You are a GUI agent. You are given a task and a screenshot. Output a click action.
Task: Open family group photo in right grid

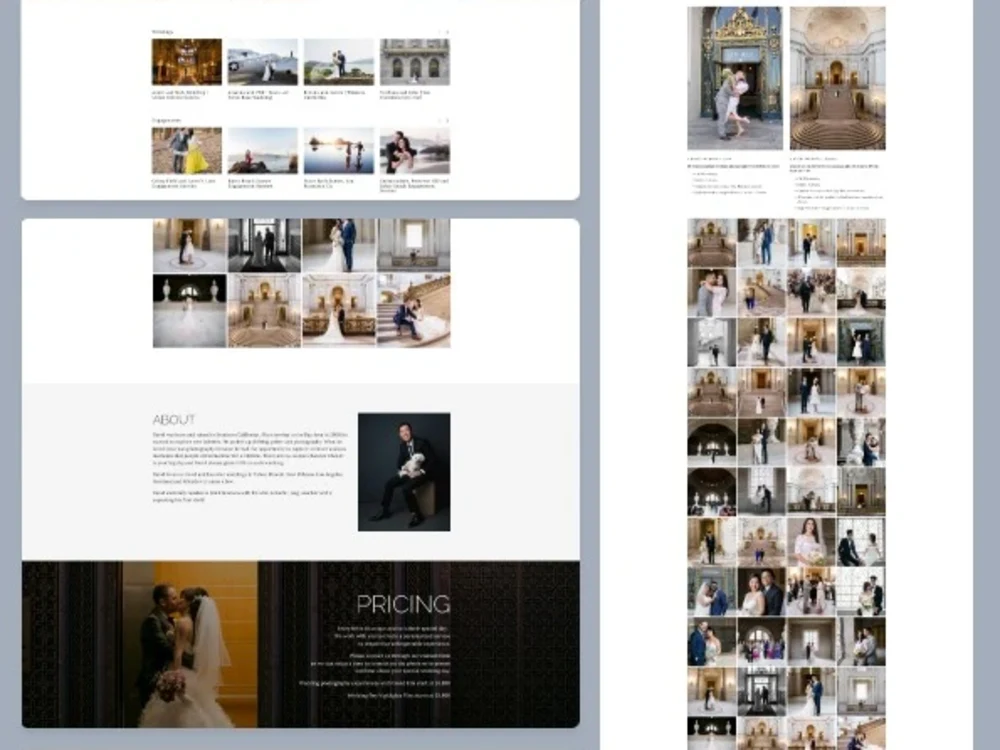pos(761,642)
